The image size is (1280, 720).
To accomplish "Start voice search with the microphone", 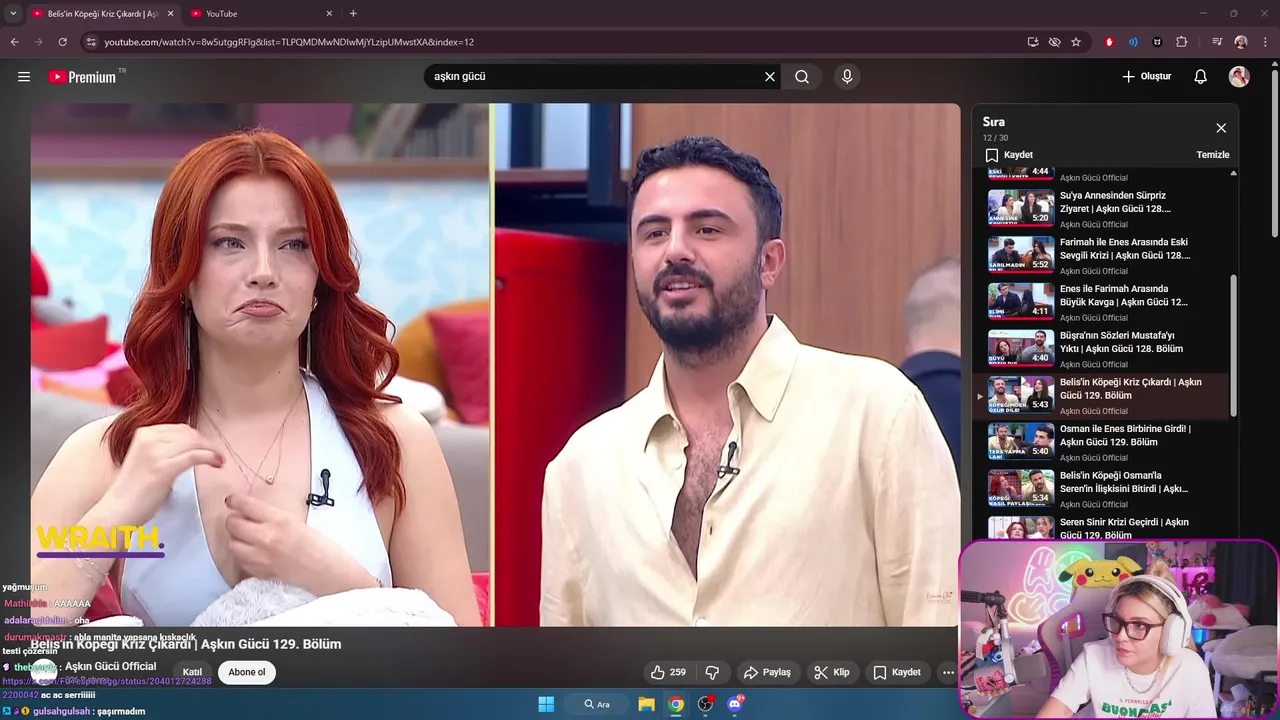I will pyautogui.click(x=847, y=77).
